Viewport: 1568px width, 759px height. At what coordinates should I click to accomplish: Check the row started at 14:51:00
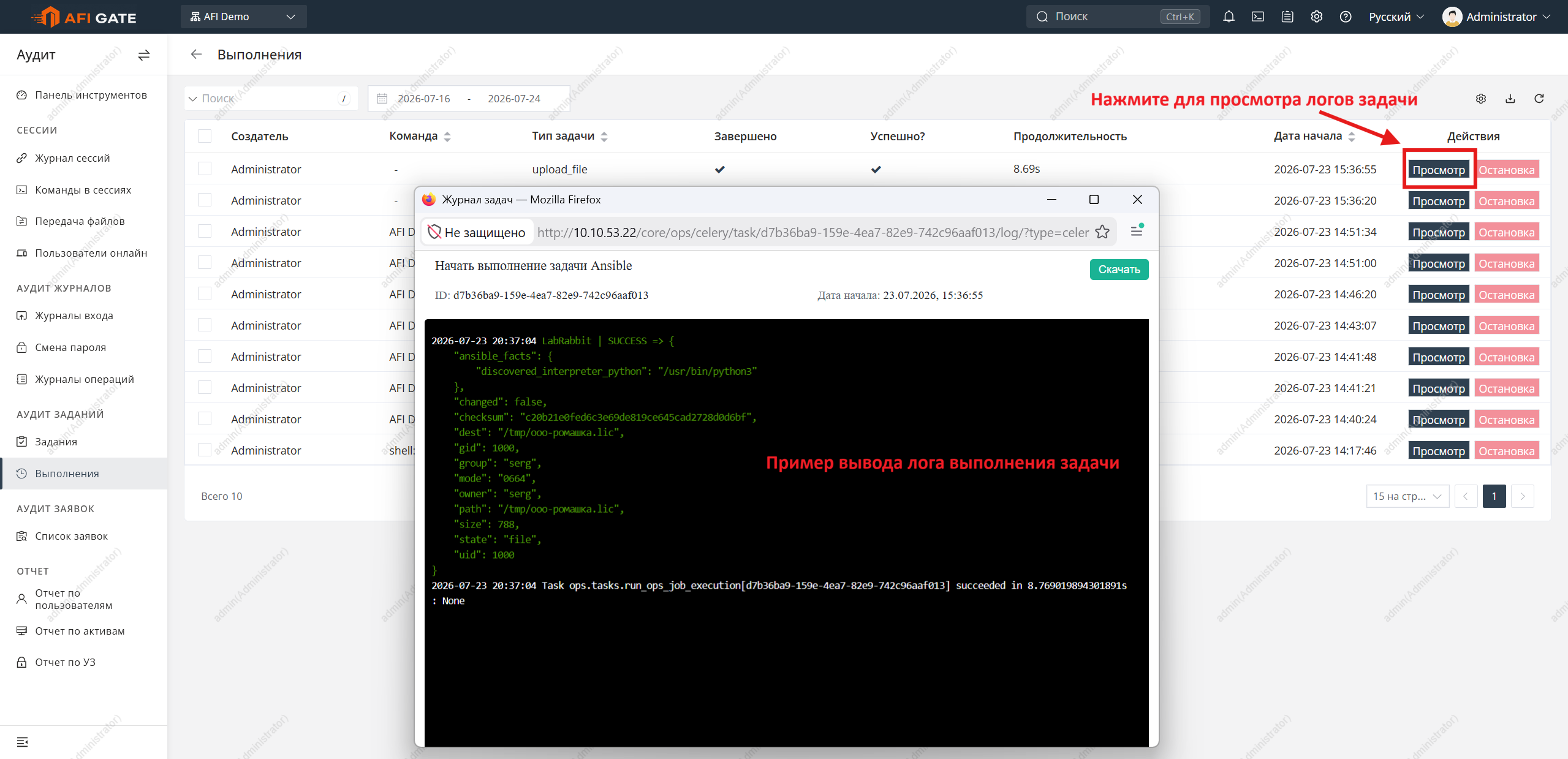point(205,262)
